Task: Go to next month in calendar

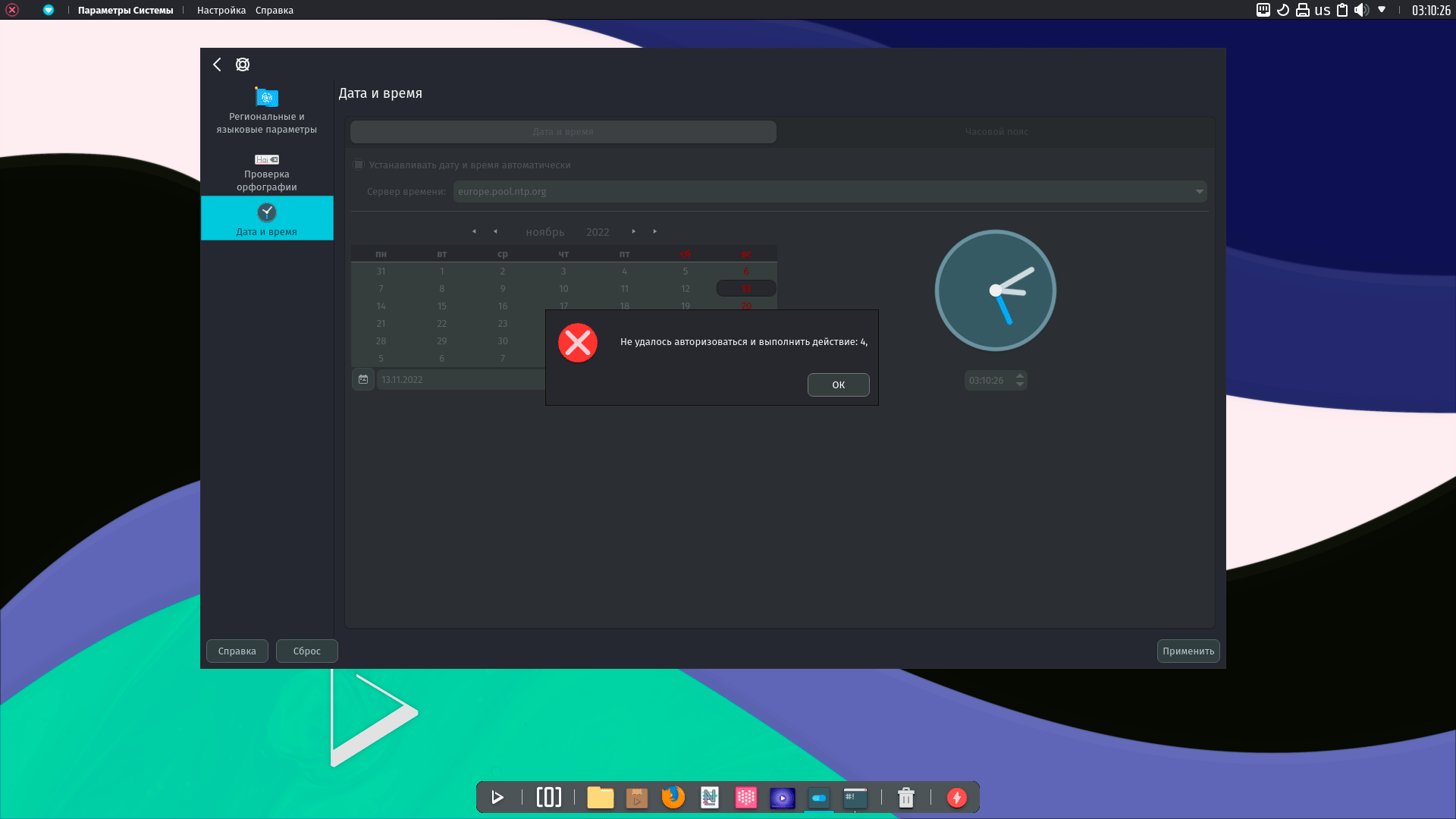Action: click(x=633, y=231)
